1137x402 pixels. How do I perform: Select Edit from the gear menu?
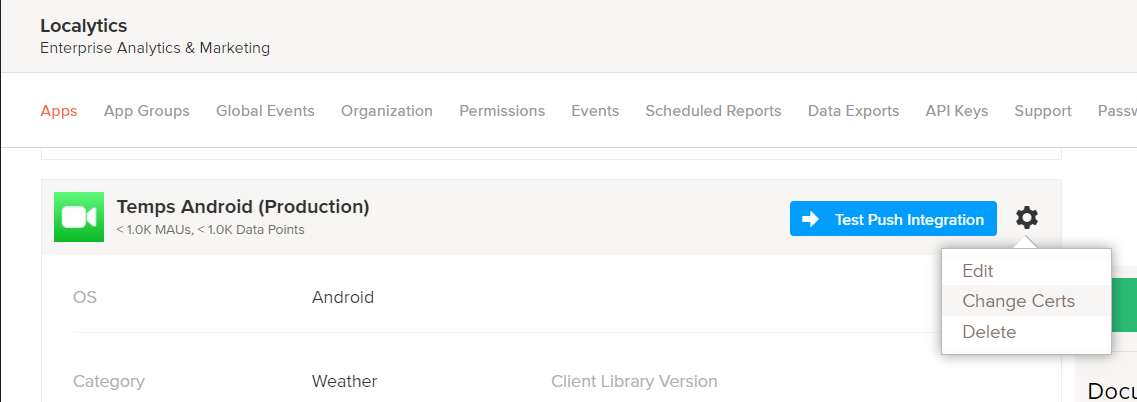coord(977,271)
